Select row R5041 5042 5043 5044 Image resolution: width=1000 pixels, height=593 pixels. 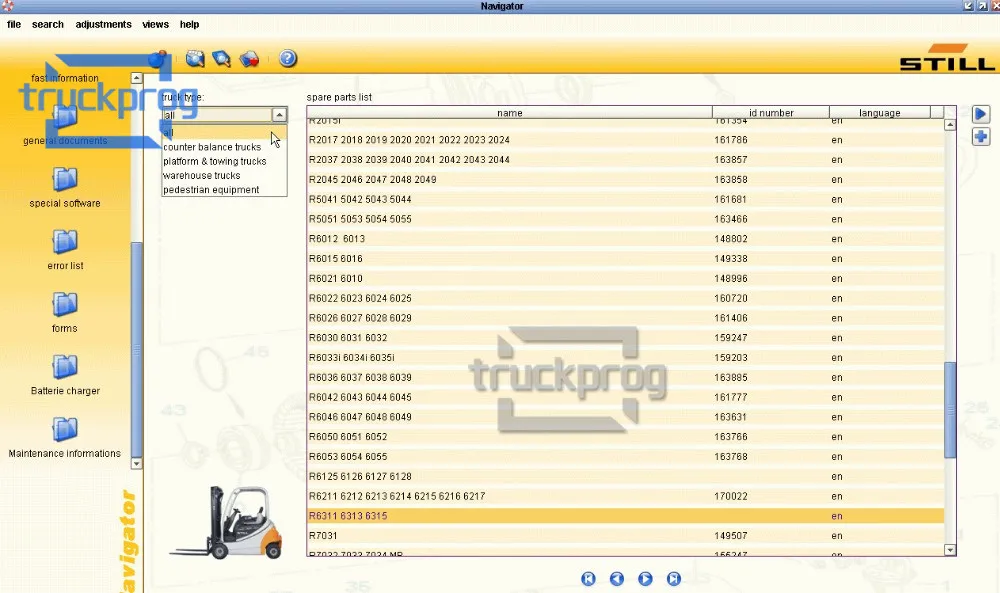point(626,199)
